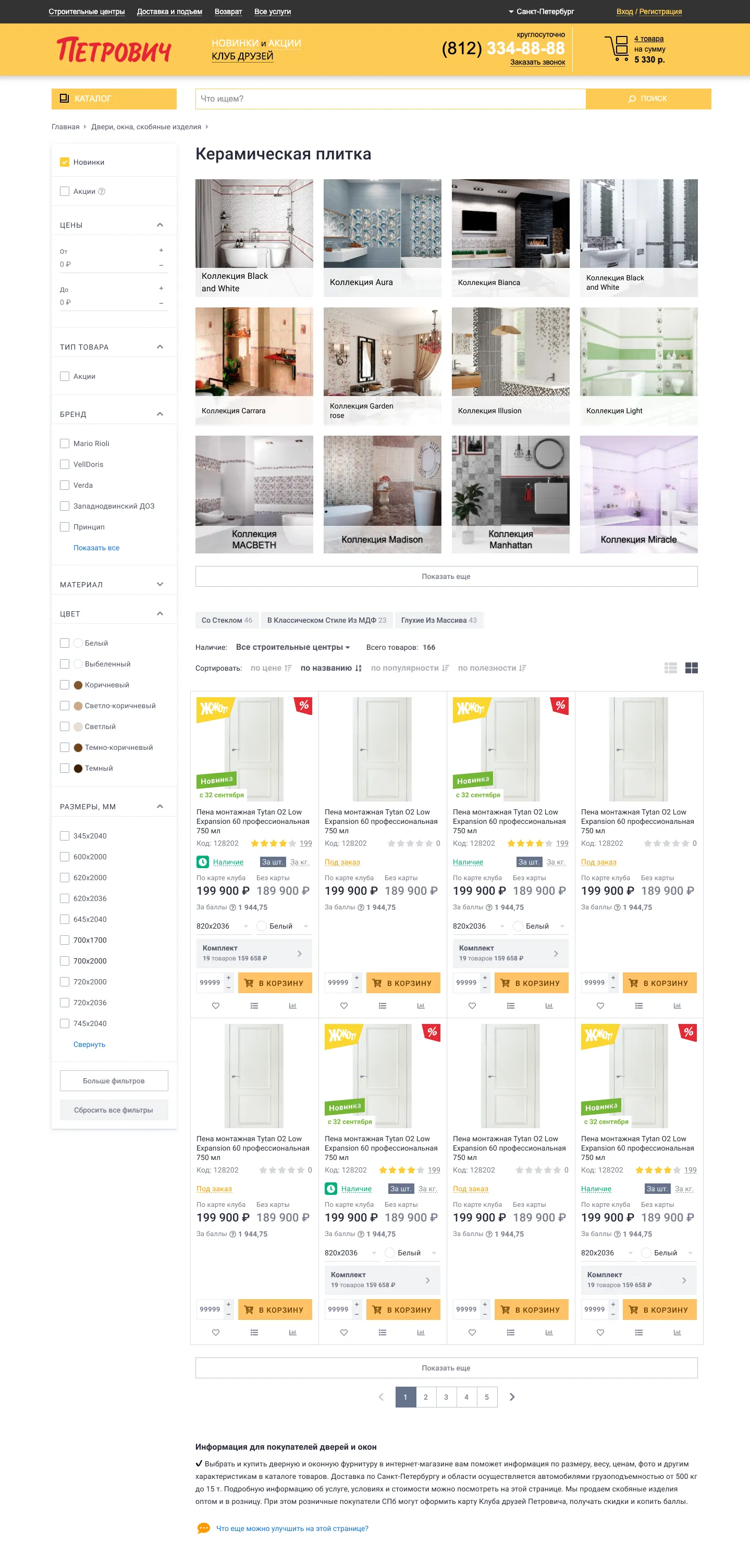Open Все строительные центры availability dropdown
The width and height of the screenshot is (750, 1568).
coord(293,647)
